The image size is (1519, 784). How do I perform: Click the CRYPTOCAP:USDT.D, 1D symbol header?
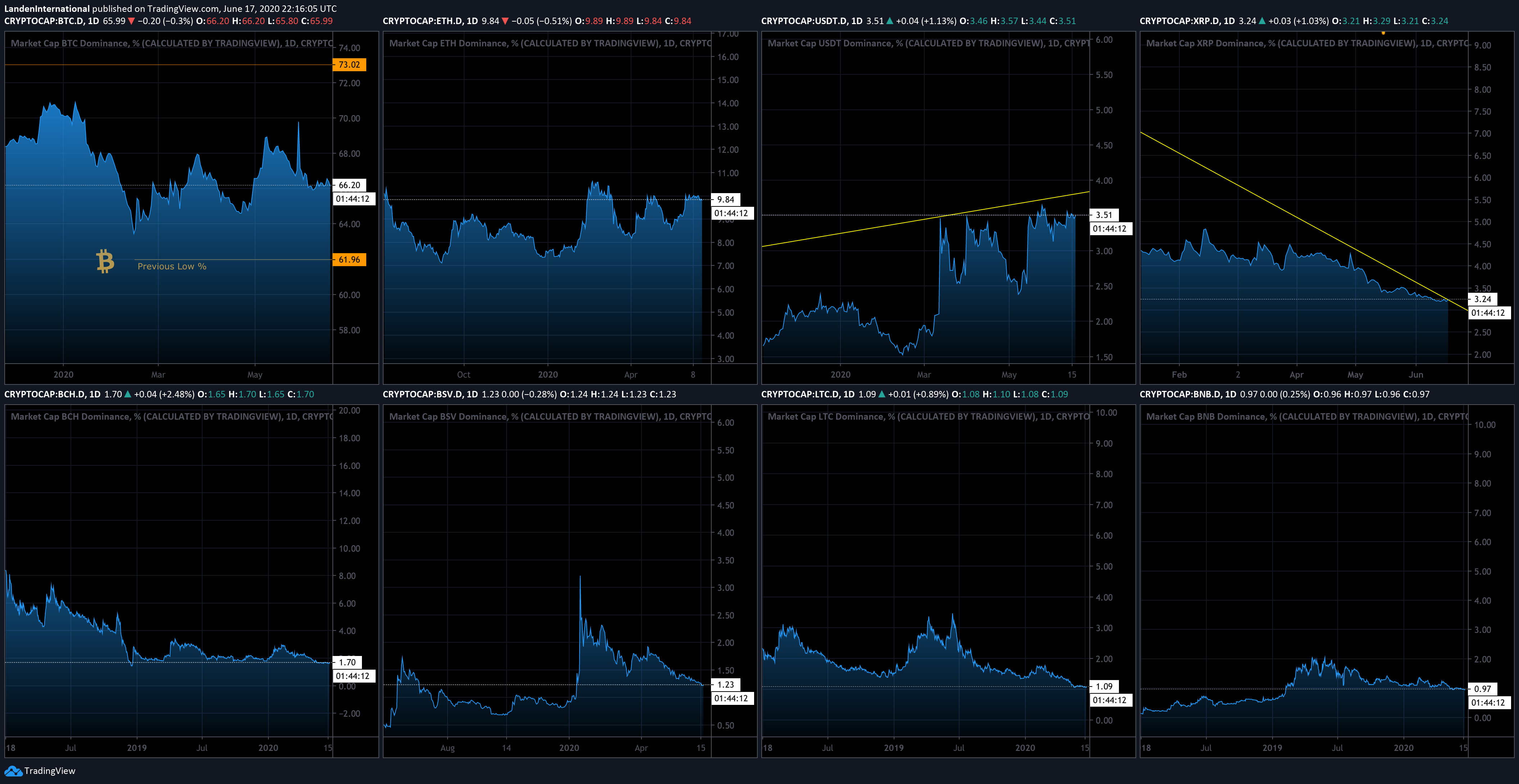812,21
